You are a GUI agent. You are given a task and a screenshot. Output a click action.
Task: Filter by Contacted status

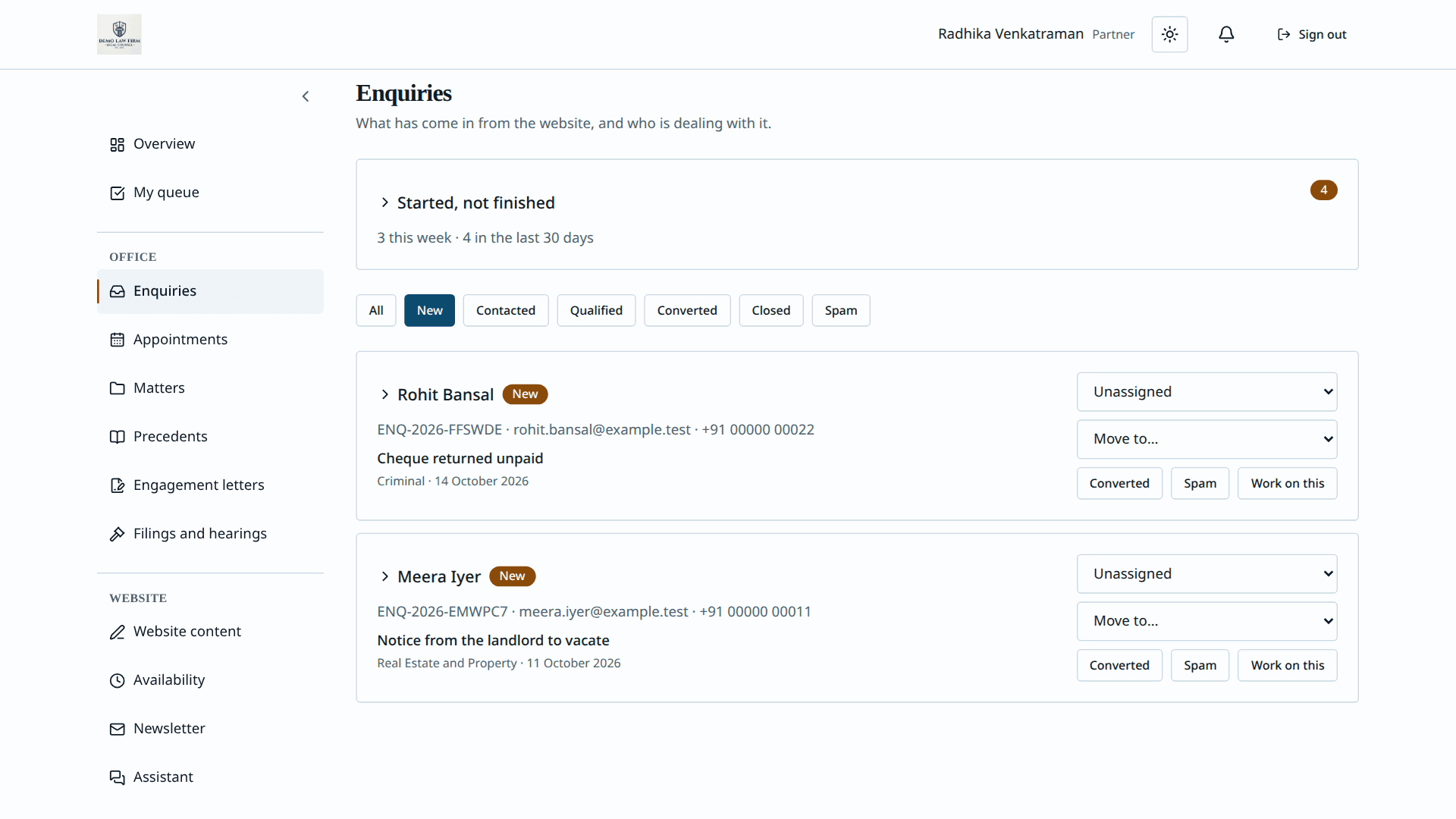pyautogui.click(x=506, y=310)
